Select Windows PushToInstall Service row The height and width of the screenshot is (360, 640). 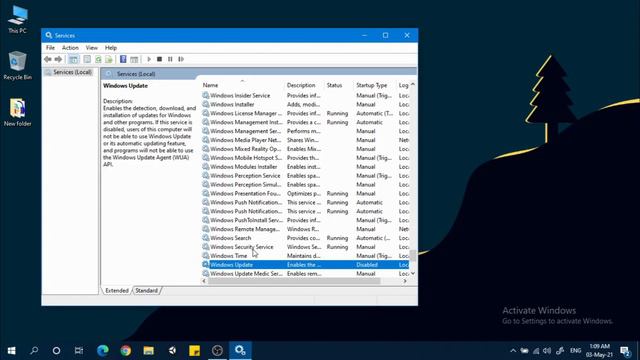pyautogui.click(x=305, y=220)
